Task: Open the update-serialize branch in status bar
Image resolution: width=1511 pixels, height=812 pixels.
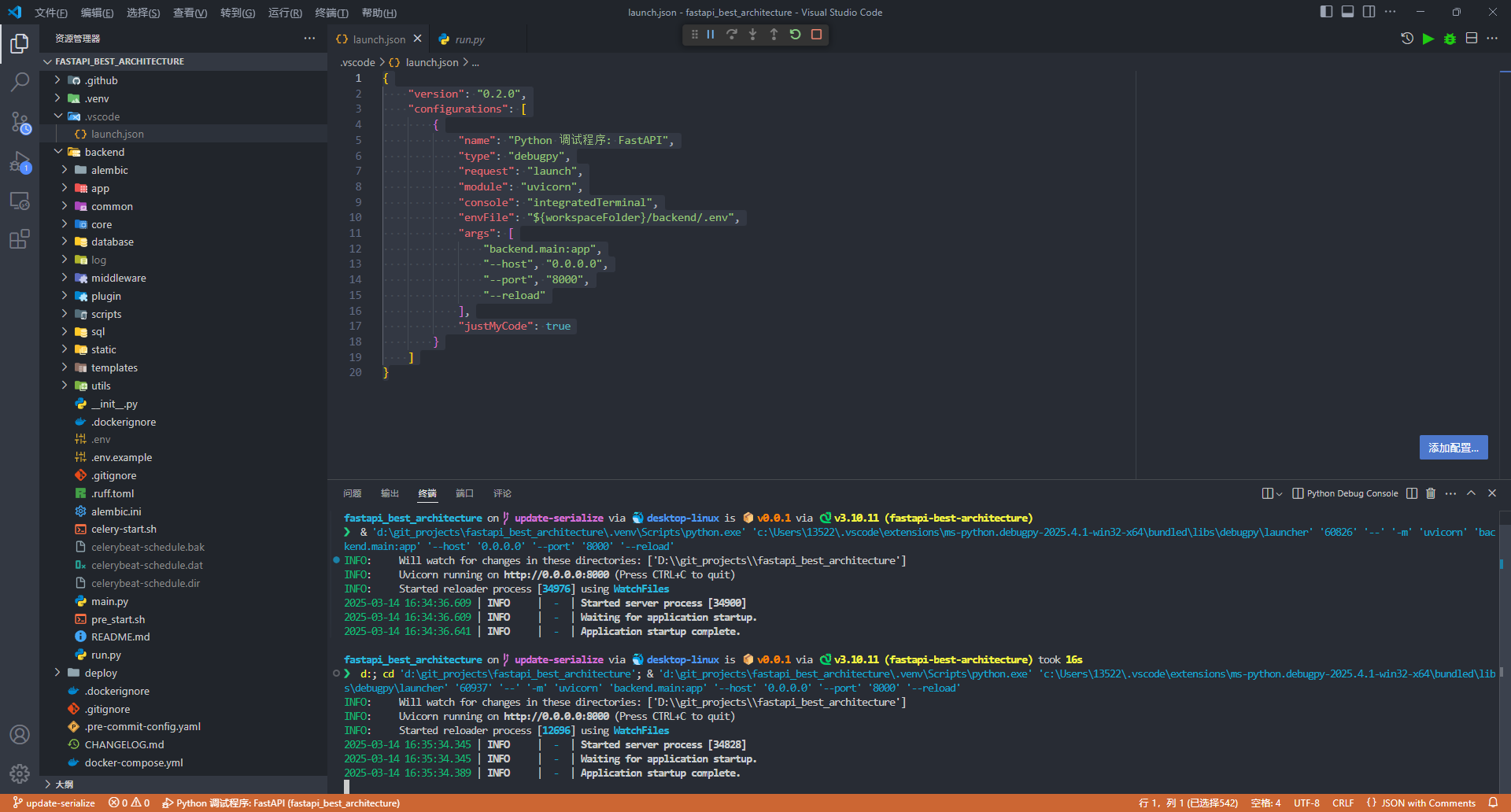Action: tap(54, 803)
